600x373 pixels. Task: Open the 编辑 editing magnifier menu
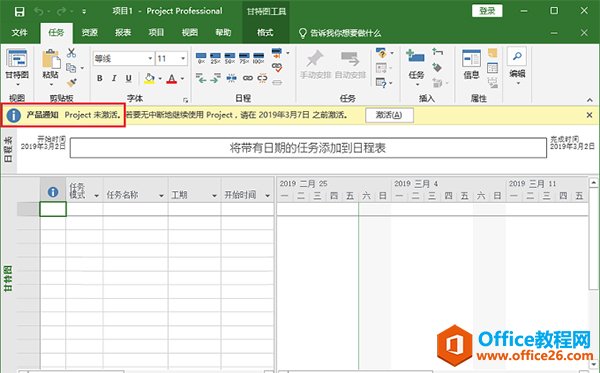point(517,66)
